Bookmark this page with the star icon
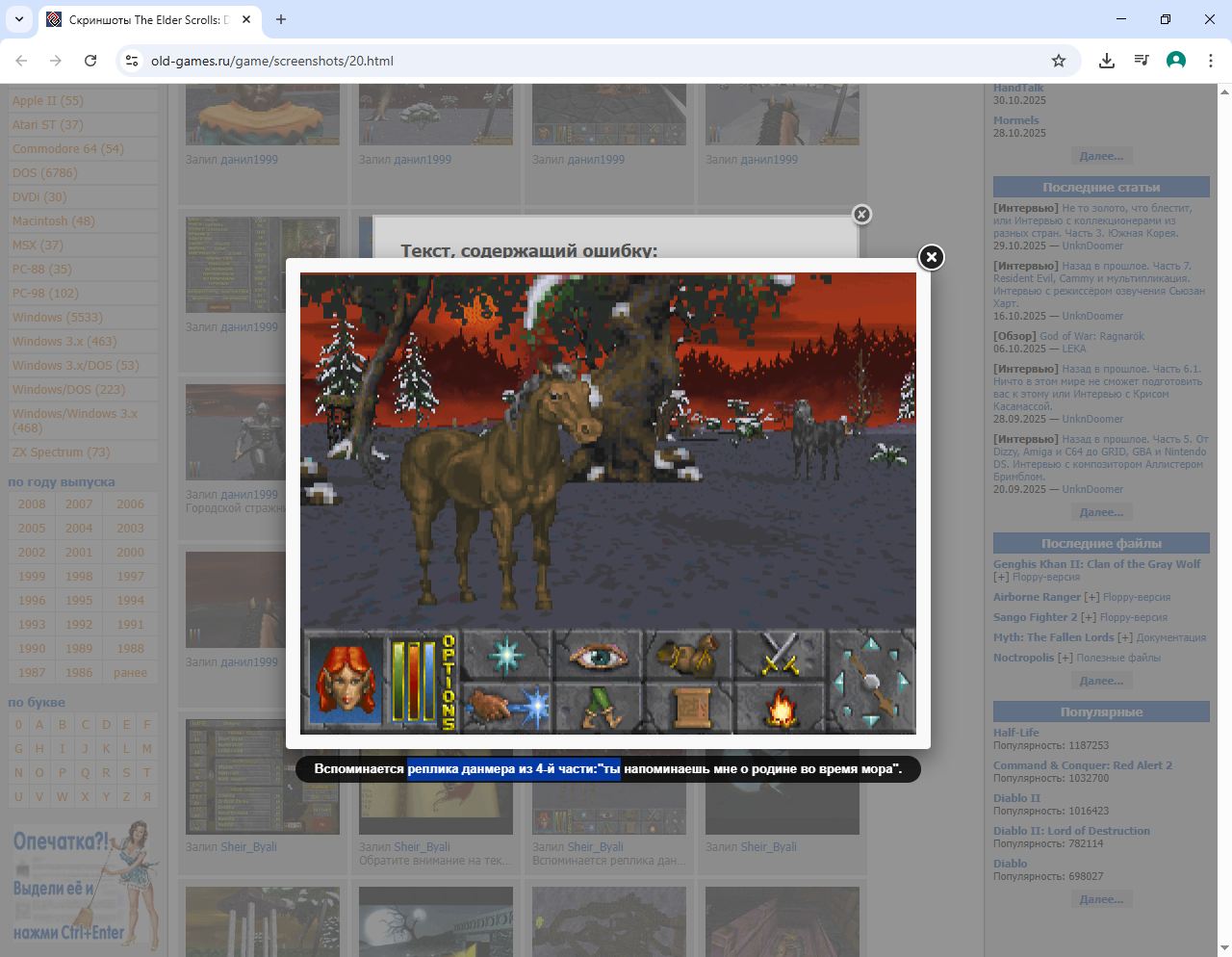Viewport: 1232px width, 957px height. point(1059,61)
